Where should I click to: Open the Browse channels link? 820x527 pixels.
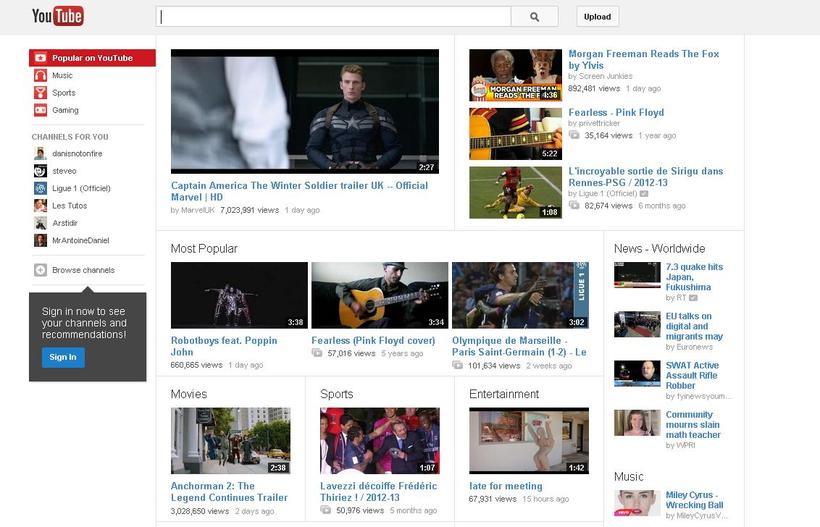[x=83, y=270]
